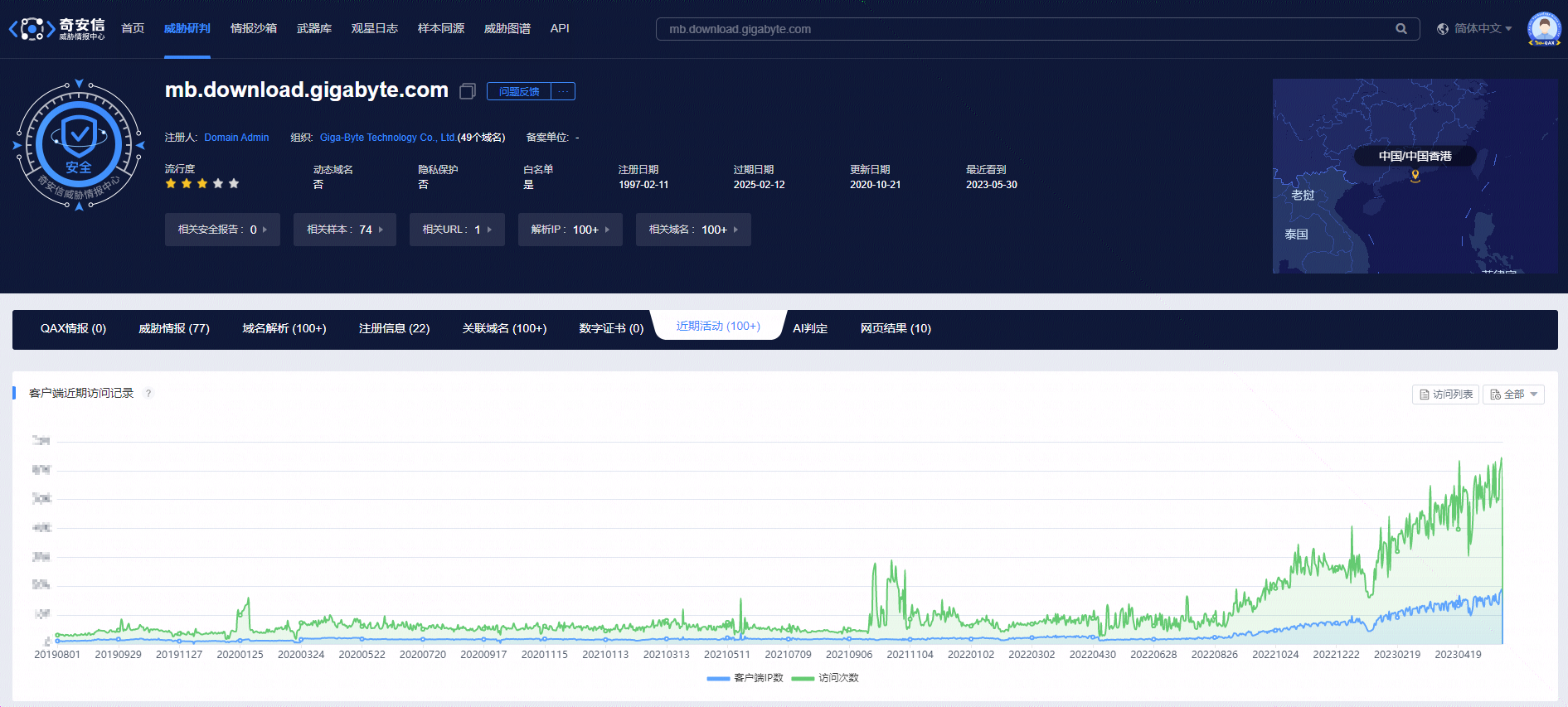Switch to 网页结果 (10) tab

pos(896,329)
